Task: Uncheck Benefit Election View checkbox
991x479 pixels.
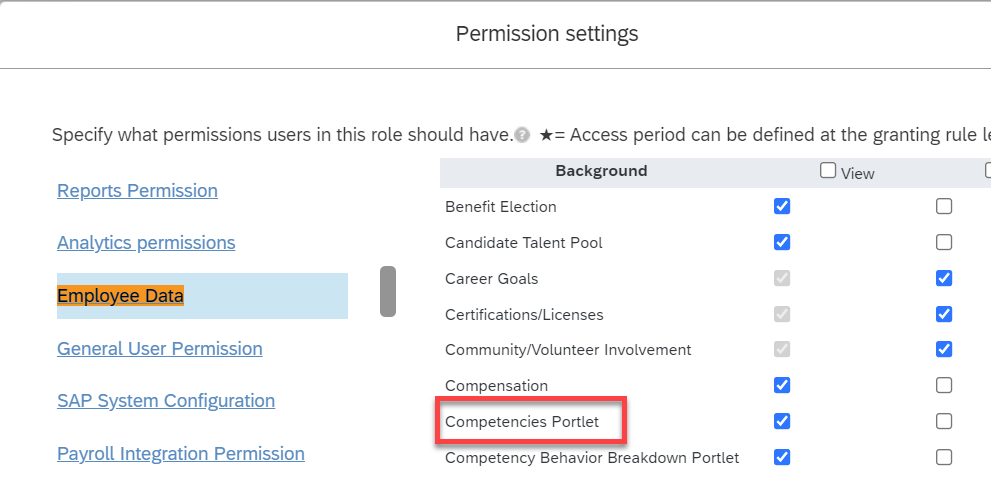Action: click(782, 206)
